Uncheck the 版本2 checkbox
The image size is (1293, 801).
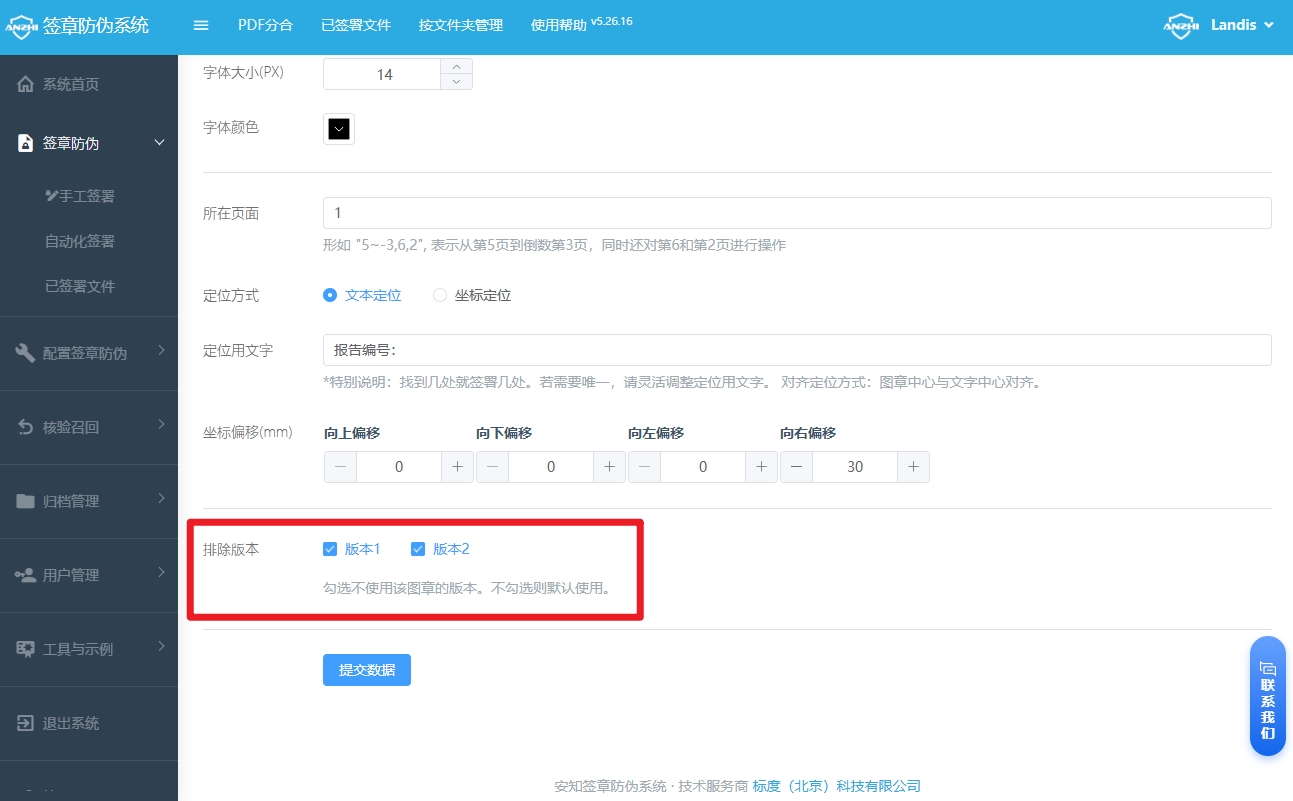(x=418, y=549)
